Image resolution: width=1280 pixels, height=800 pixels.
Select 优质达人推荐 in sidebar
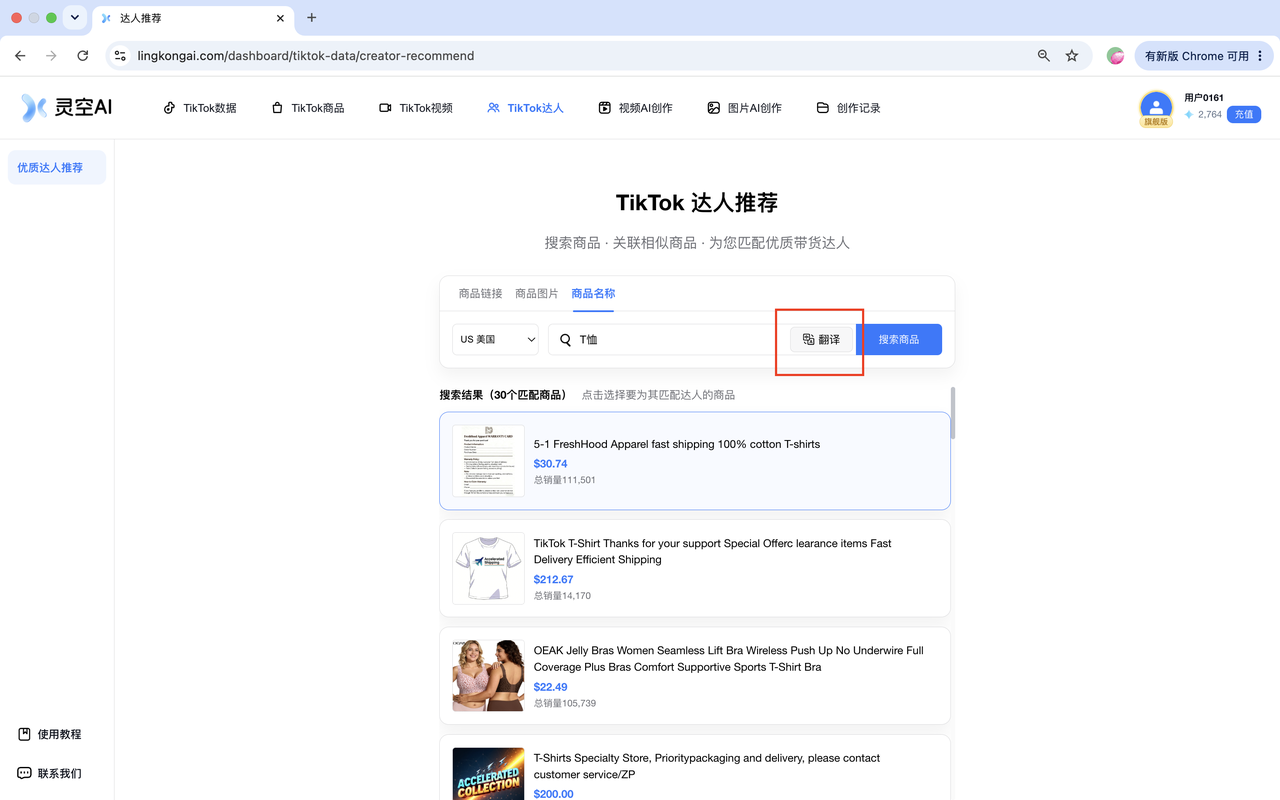[x=57, y=168]
